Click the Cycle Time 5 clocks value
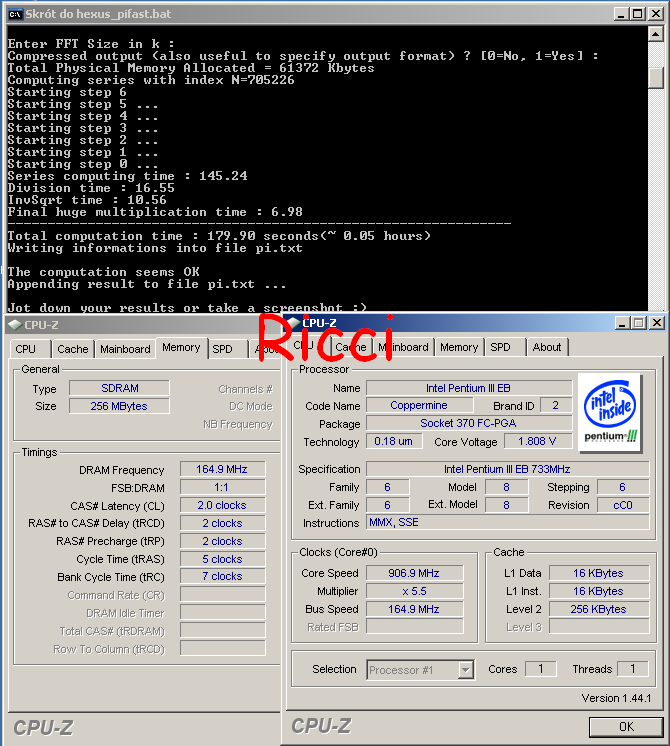Viewport: 670px width, 746px height. click(222, 559)
